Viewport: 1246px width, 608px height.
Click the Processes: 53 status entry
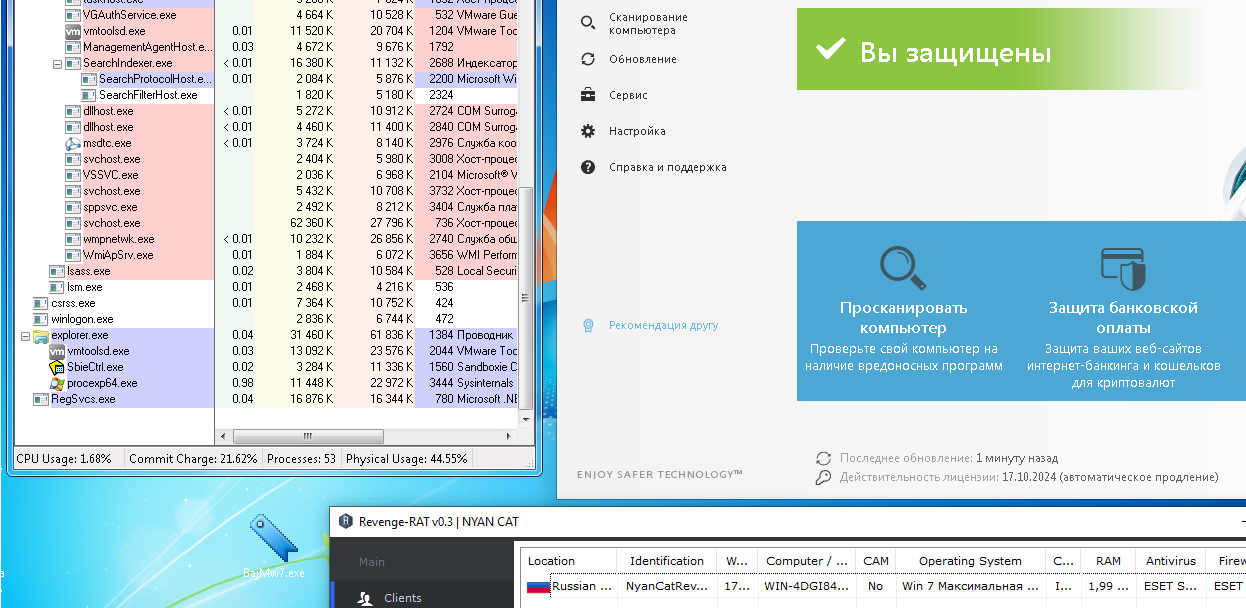pyautogui.click(x=300, y=459)
